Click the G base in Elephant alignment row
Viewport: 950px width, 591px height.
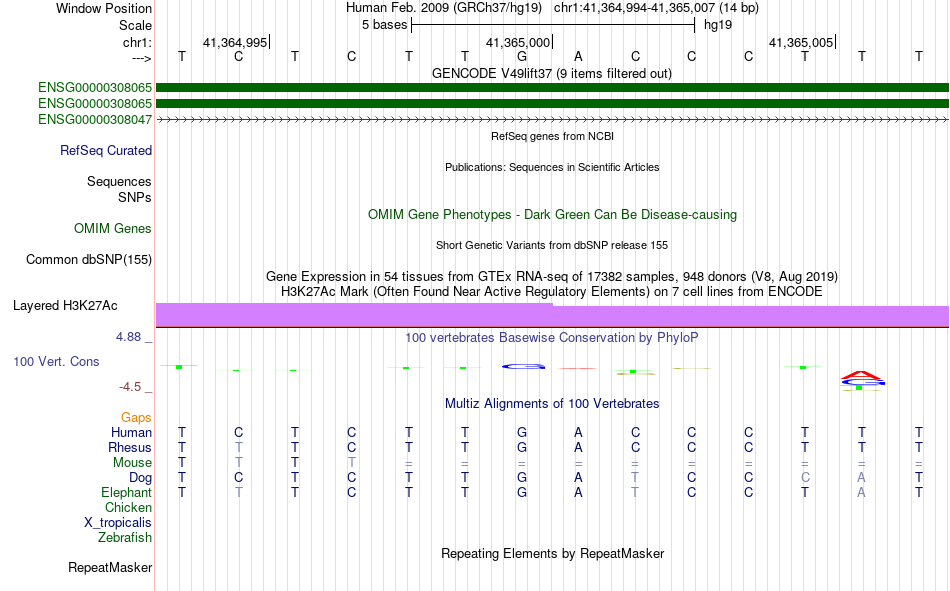click(x=522, y=492)
